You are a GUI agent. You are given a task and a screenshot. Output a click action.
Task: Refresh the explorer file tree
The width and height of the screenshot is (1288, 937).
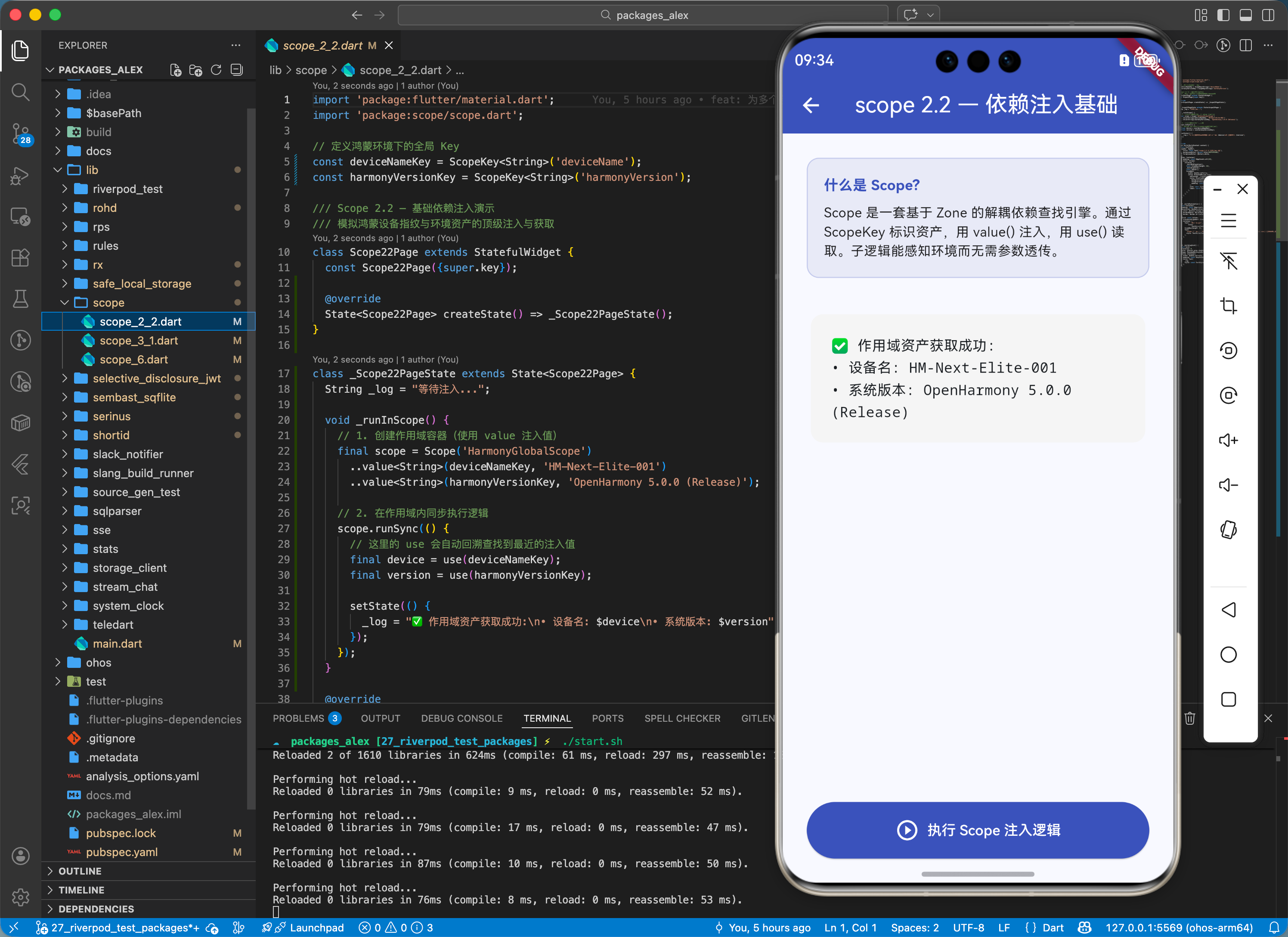coord(216,70)
